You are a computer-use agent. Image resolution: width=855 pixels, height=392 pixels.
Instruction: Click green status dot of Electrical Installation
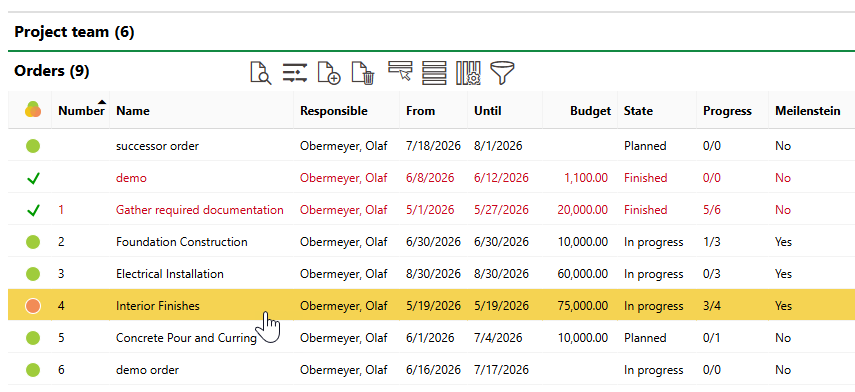click(33, 274)
